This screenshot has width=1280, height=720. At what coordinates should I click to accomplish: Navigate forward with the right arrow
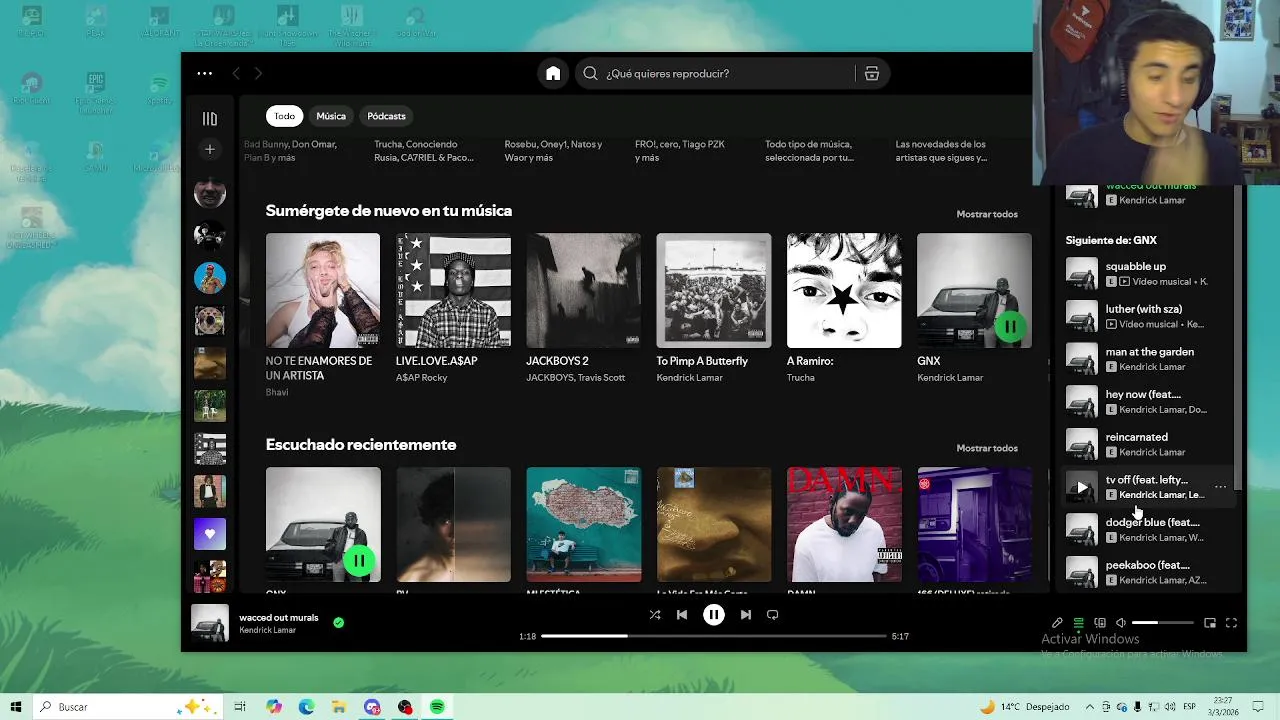(258, 73)
